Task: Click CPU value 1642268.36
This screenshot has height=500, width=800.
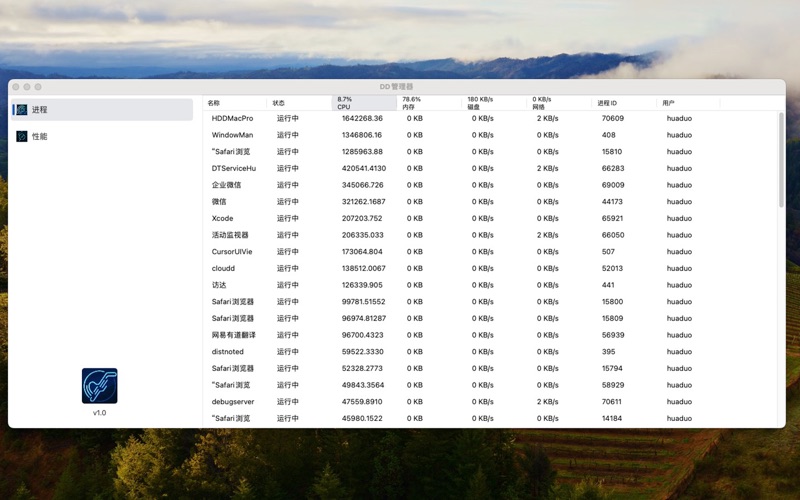Action: tap(362, 118)
